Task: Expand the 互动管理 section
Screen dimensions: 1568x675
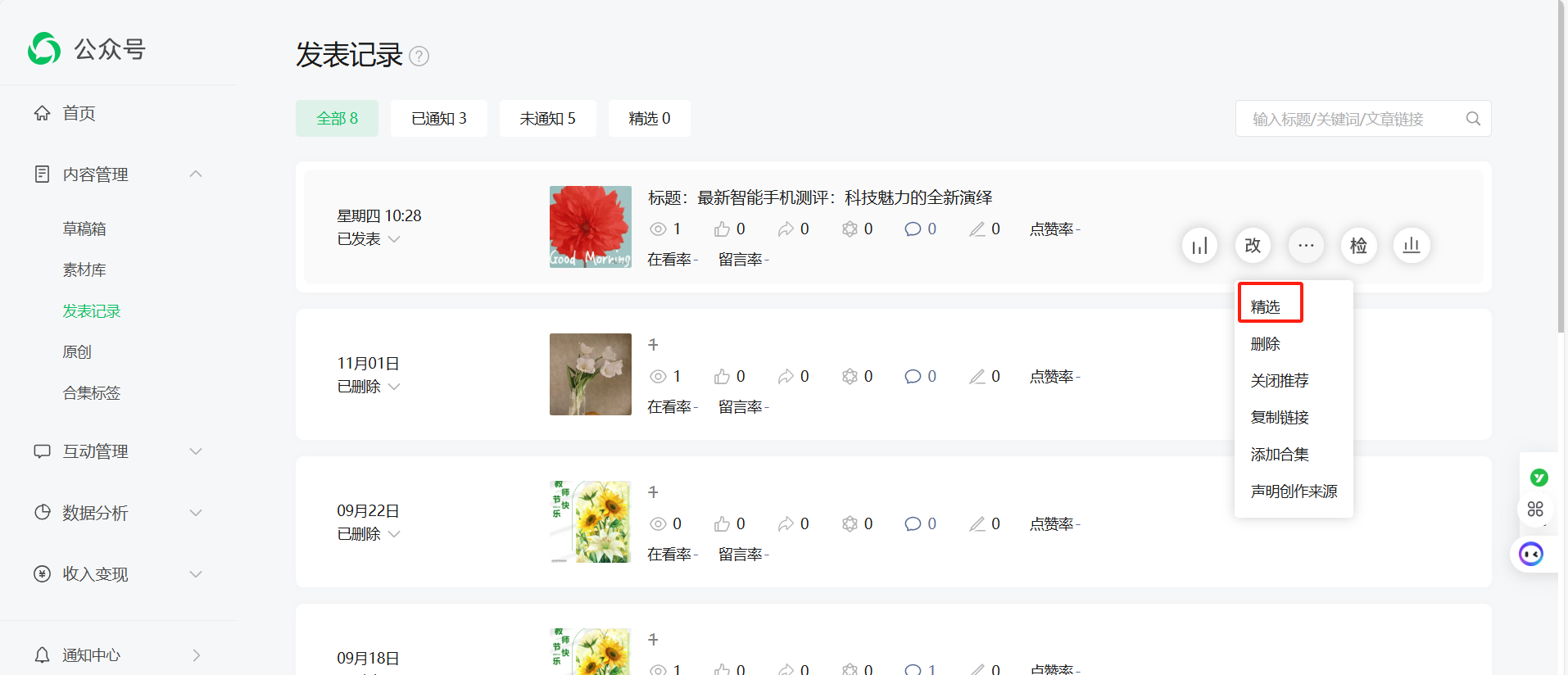Action: (x=196, y=451)
